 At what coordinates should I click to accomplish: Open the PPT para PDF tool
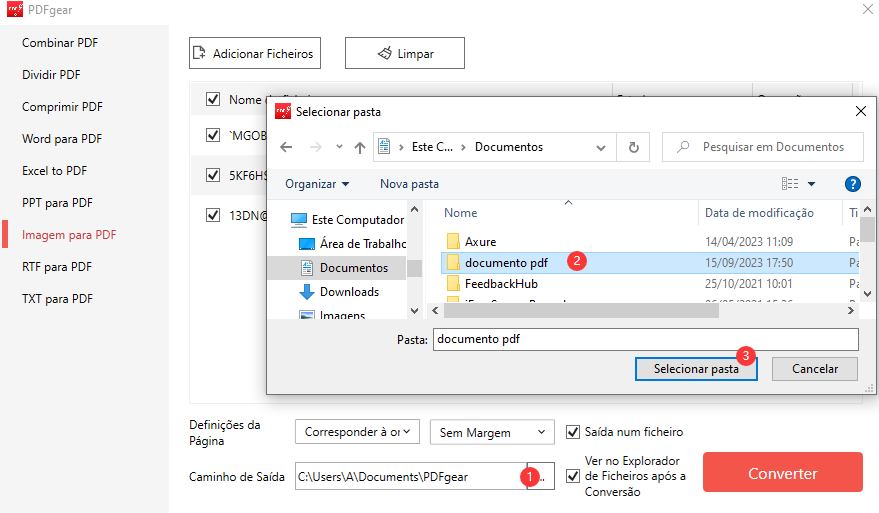[x=57, y=202]
